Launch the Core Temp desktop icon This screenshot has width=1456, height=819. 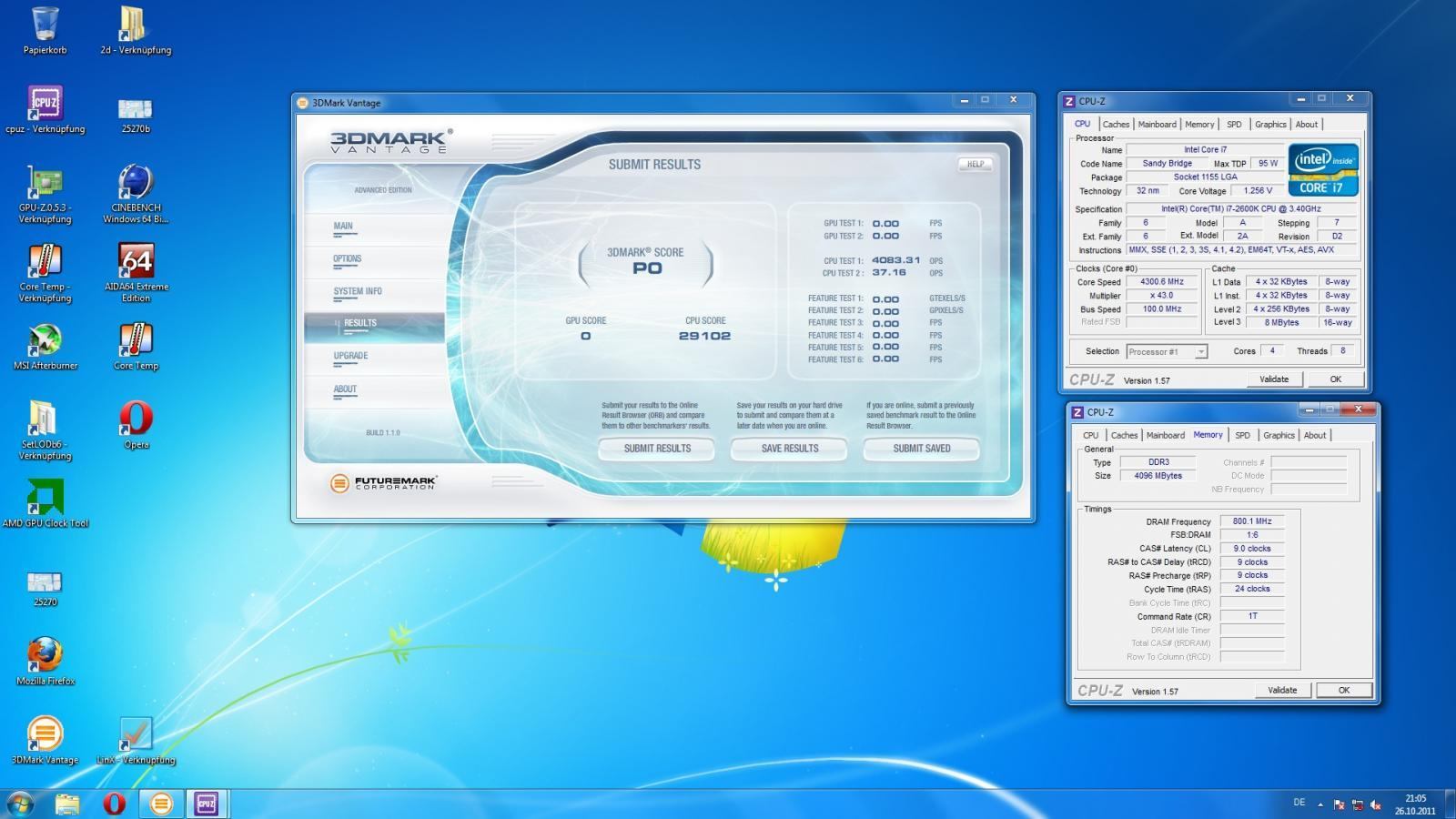point(136,347)
